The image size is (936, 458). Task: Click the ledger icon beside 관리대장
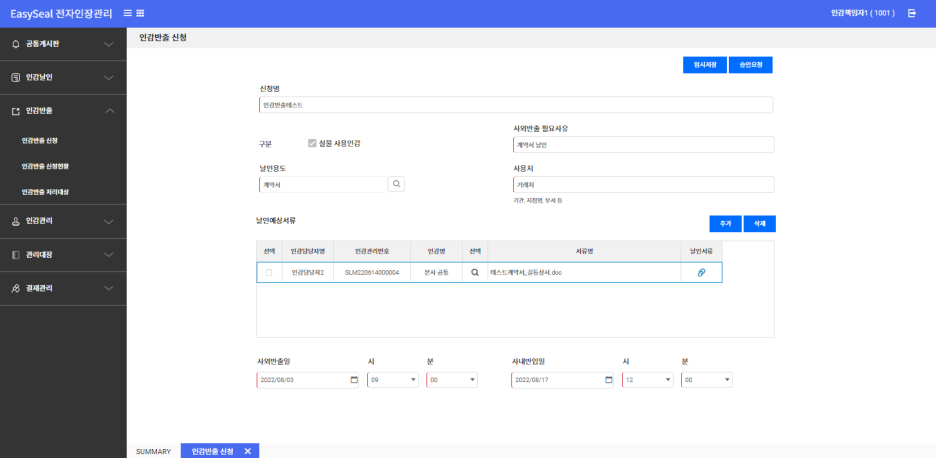(16, 255)
